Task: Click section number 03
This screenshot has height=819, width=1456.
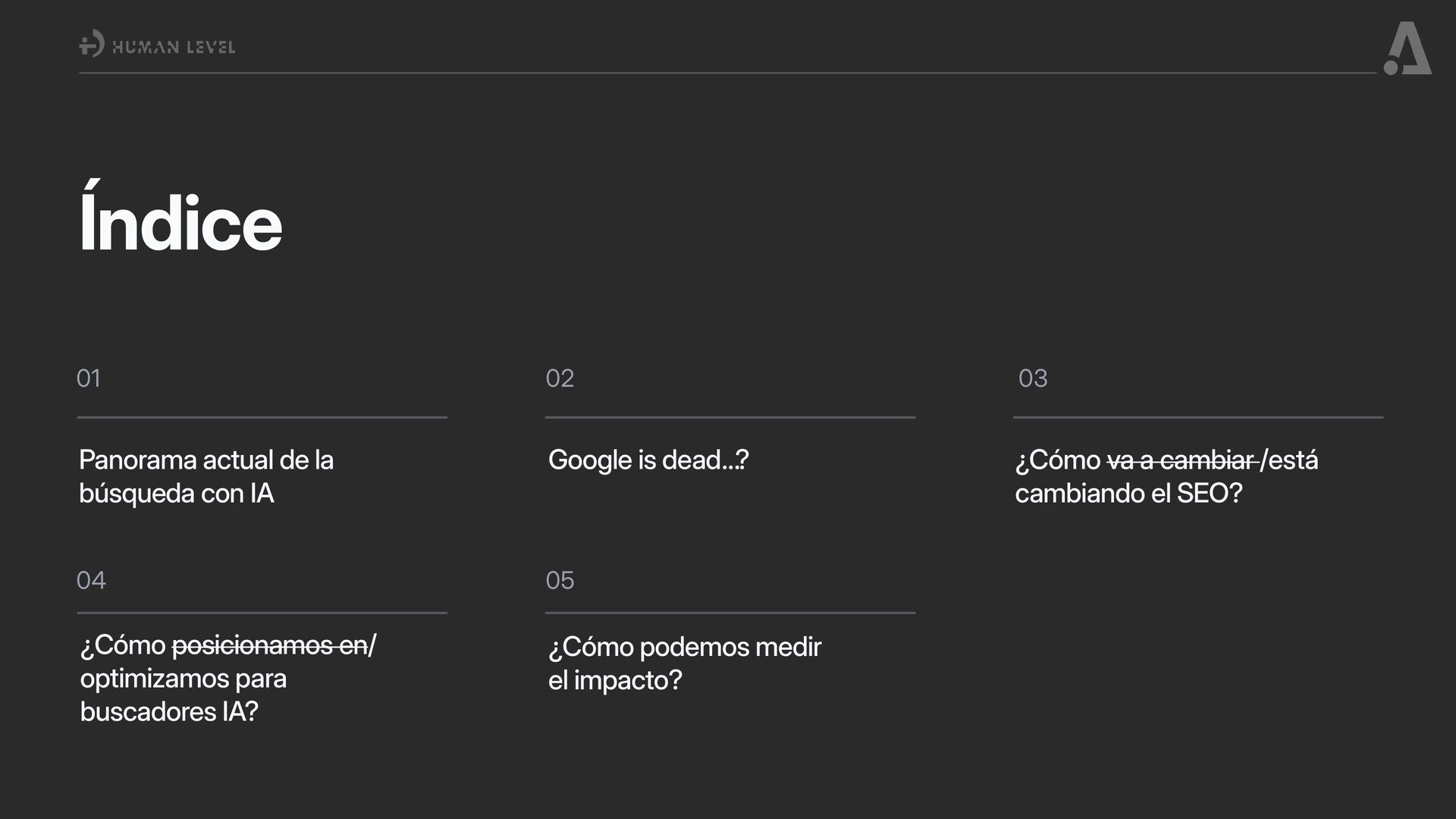Action: pyautogui.click(x=1032, y=378)
